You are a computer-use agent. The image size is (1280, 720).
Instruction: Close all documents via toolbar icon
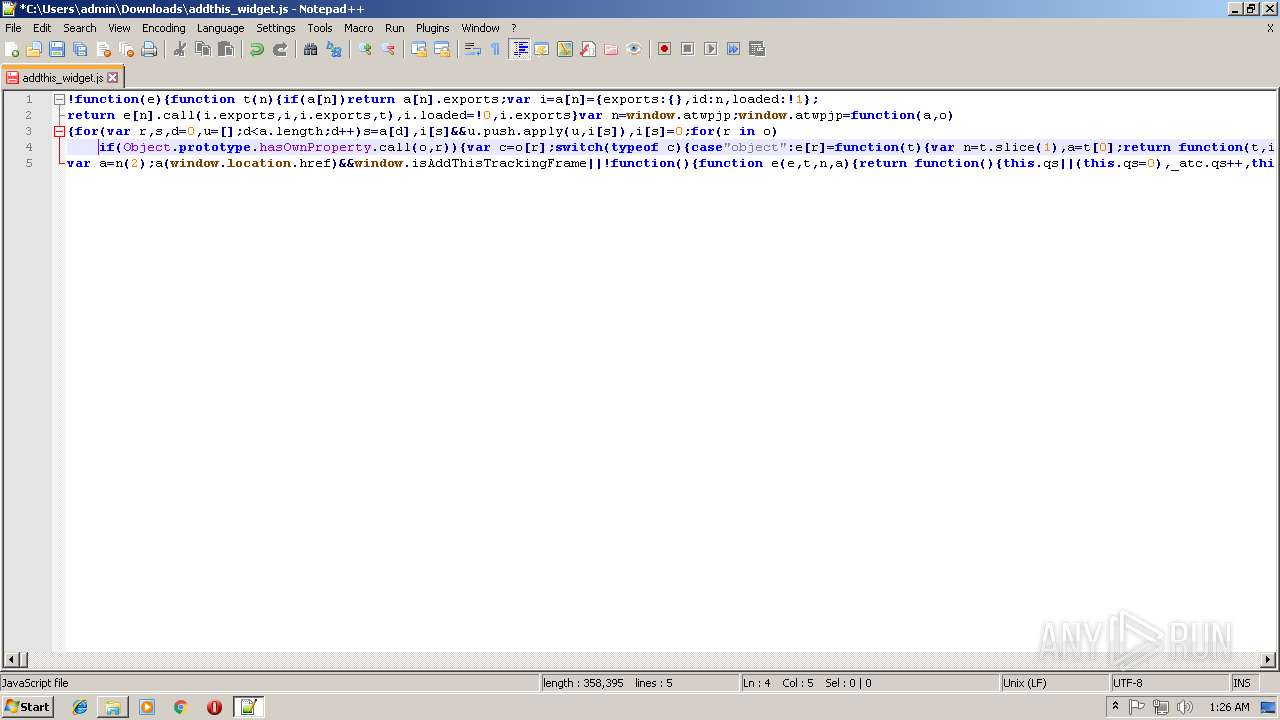(126, 49)
